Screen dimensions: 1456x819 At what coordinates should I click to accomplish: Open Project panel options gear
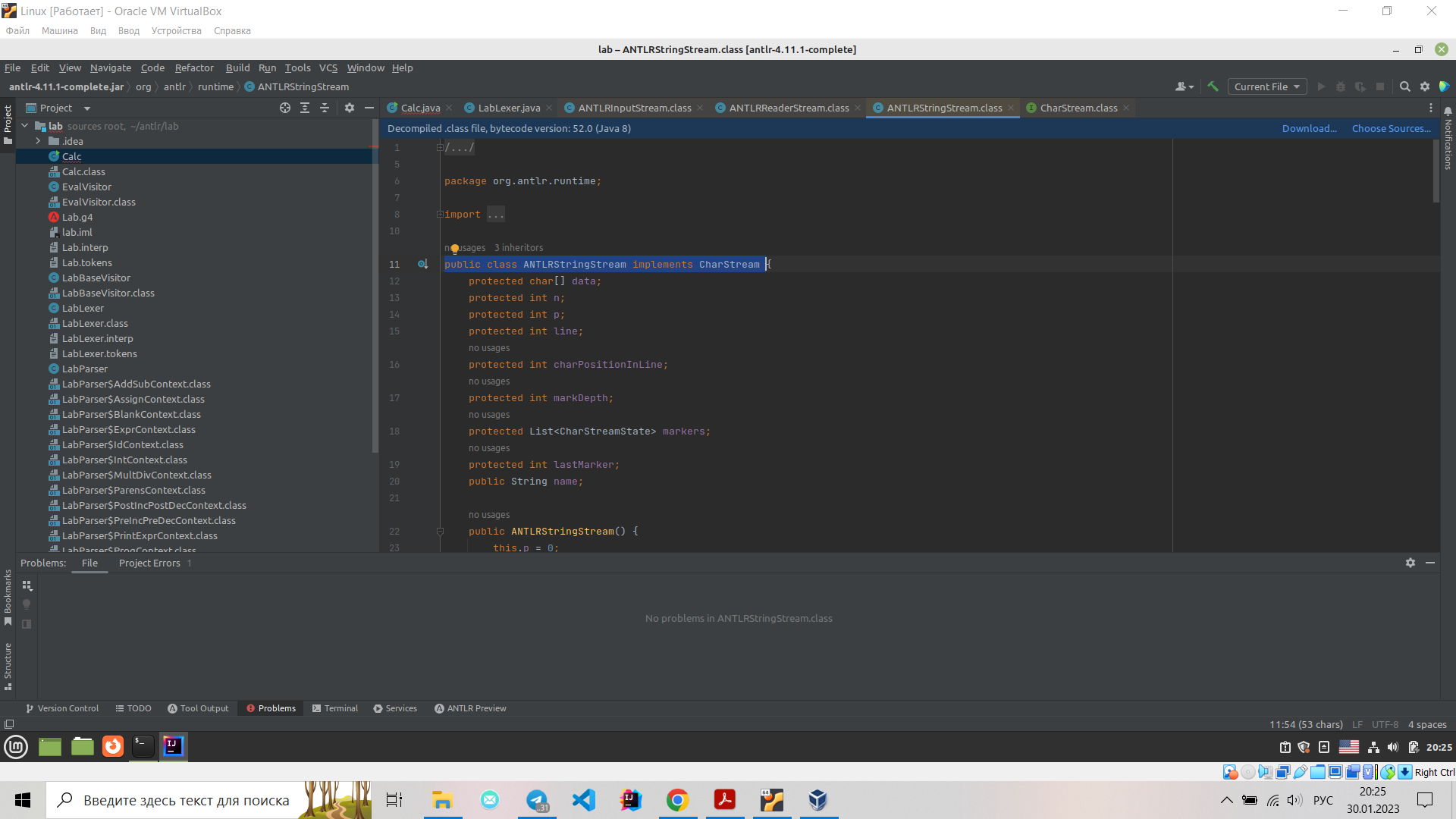pyautogui.click(x=350, y=108)
